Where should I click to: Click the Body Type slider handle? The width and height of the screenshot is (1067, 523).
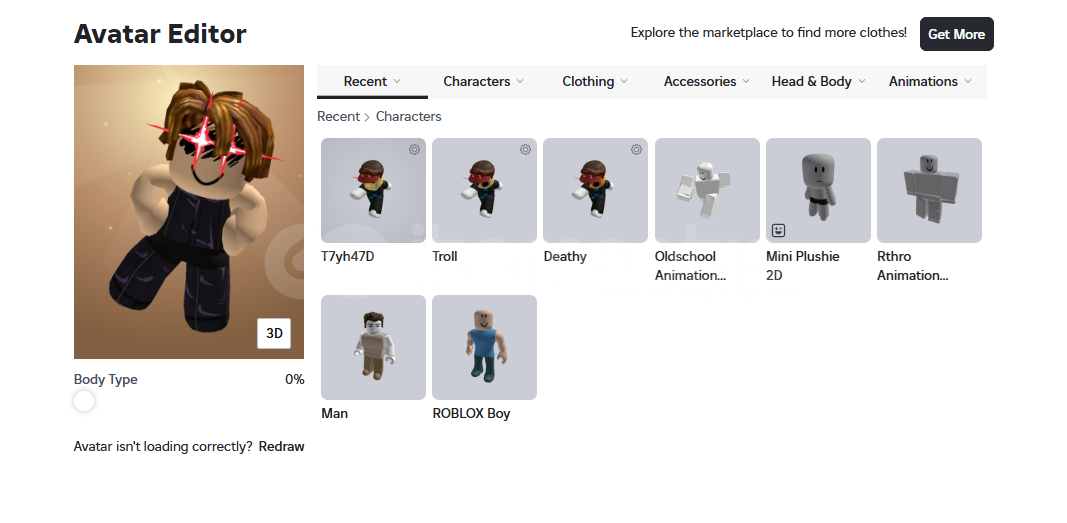pos(84,401)
